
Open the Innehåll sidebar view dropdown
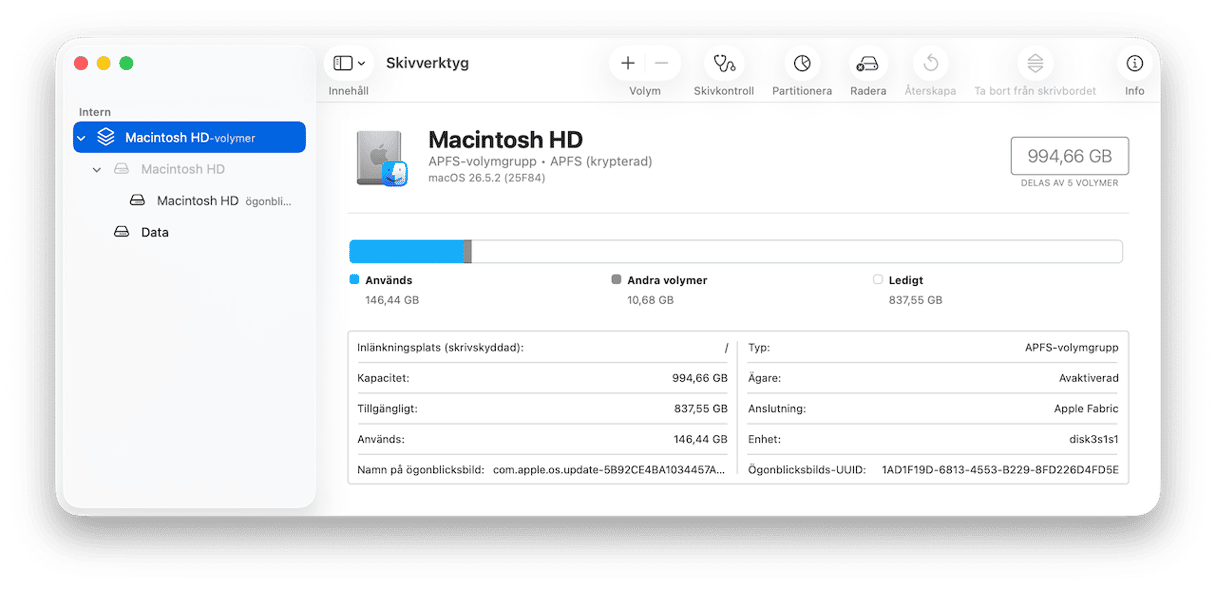pos(348,63)
